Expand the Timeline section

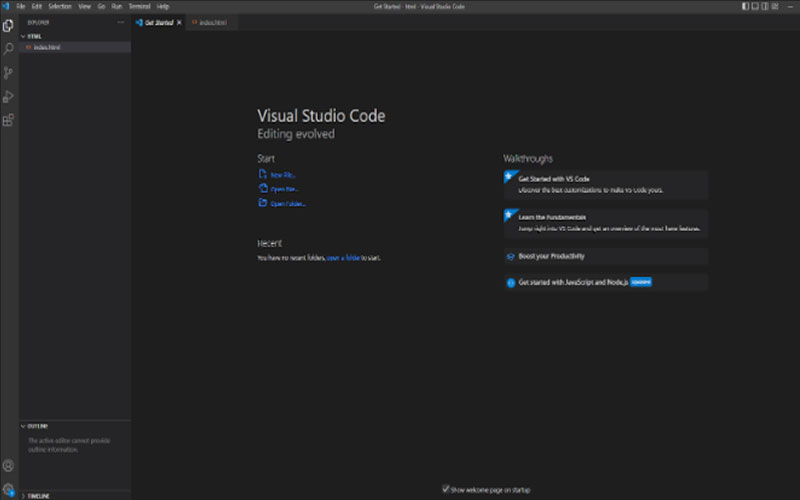(23, 496)
